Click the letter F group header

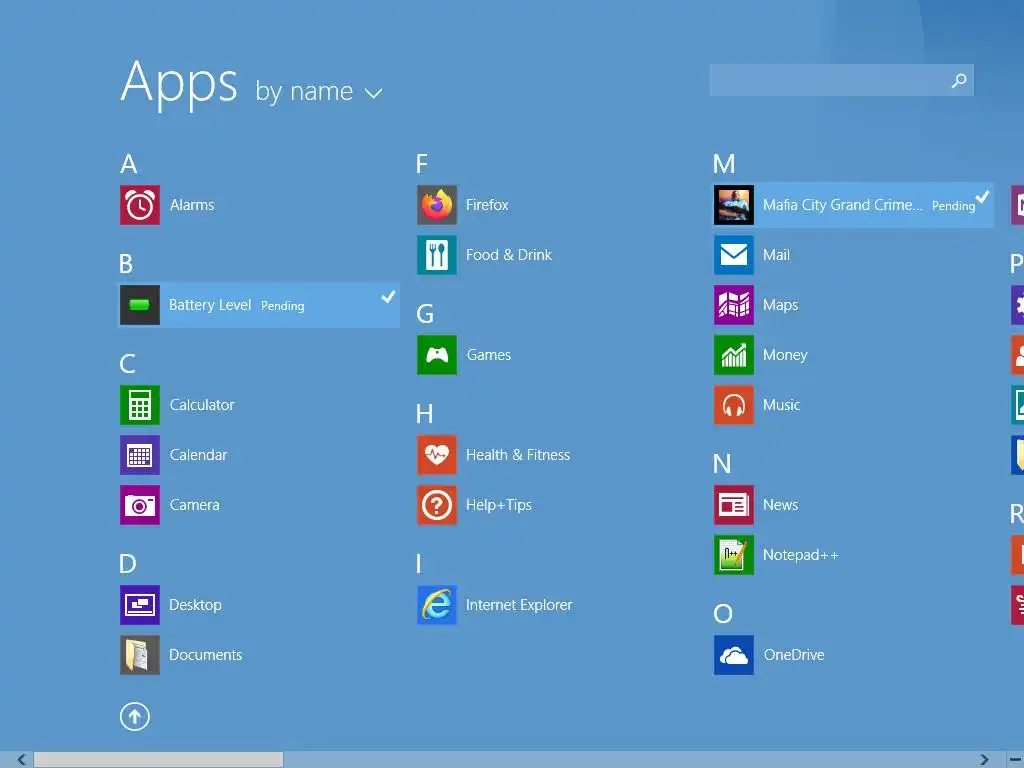click(x=422, y=164)
